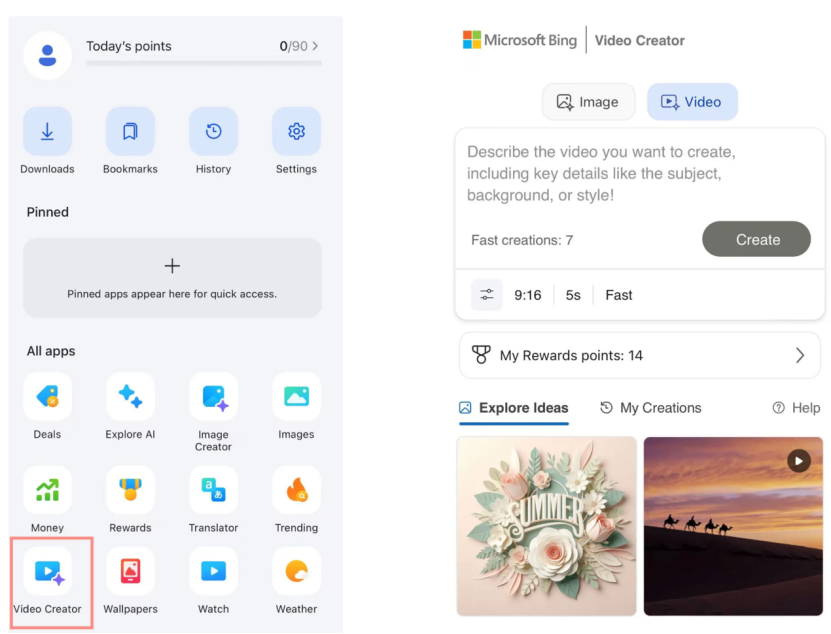Launch the Watch app
Screen dimensions: 831x634
point(214,571)
